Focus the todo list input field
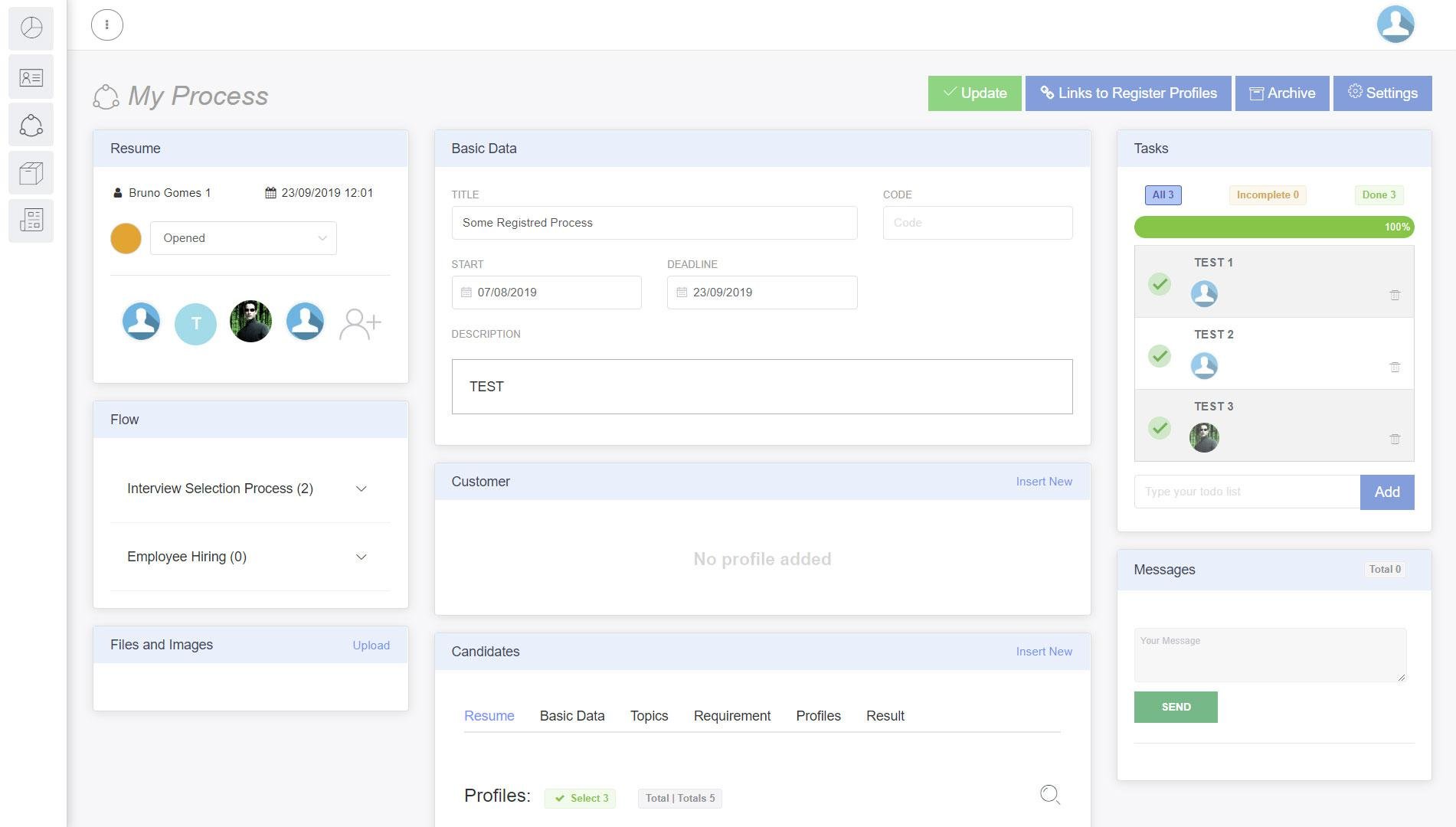Image resolution: width=1456 pixels, height=827 pixels. (x=1247, y=492)
